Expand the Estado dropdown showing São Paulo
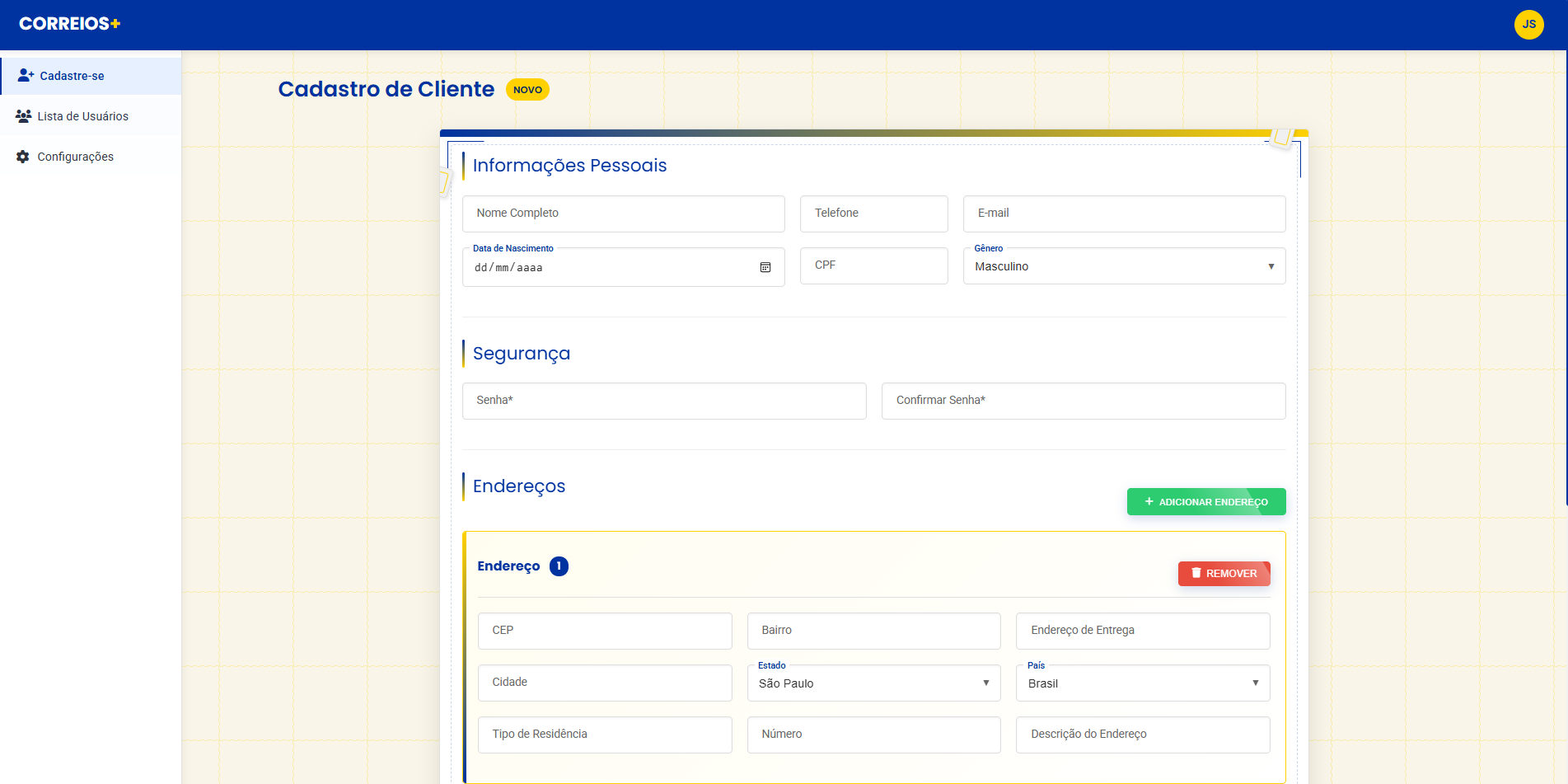1568x784 pixels. [873, 683]
